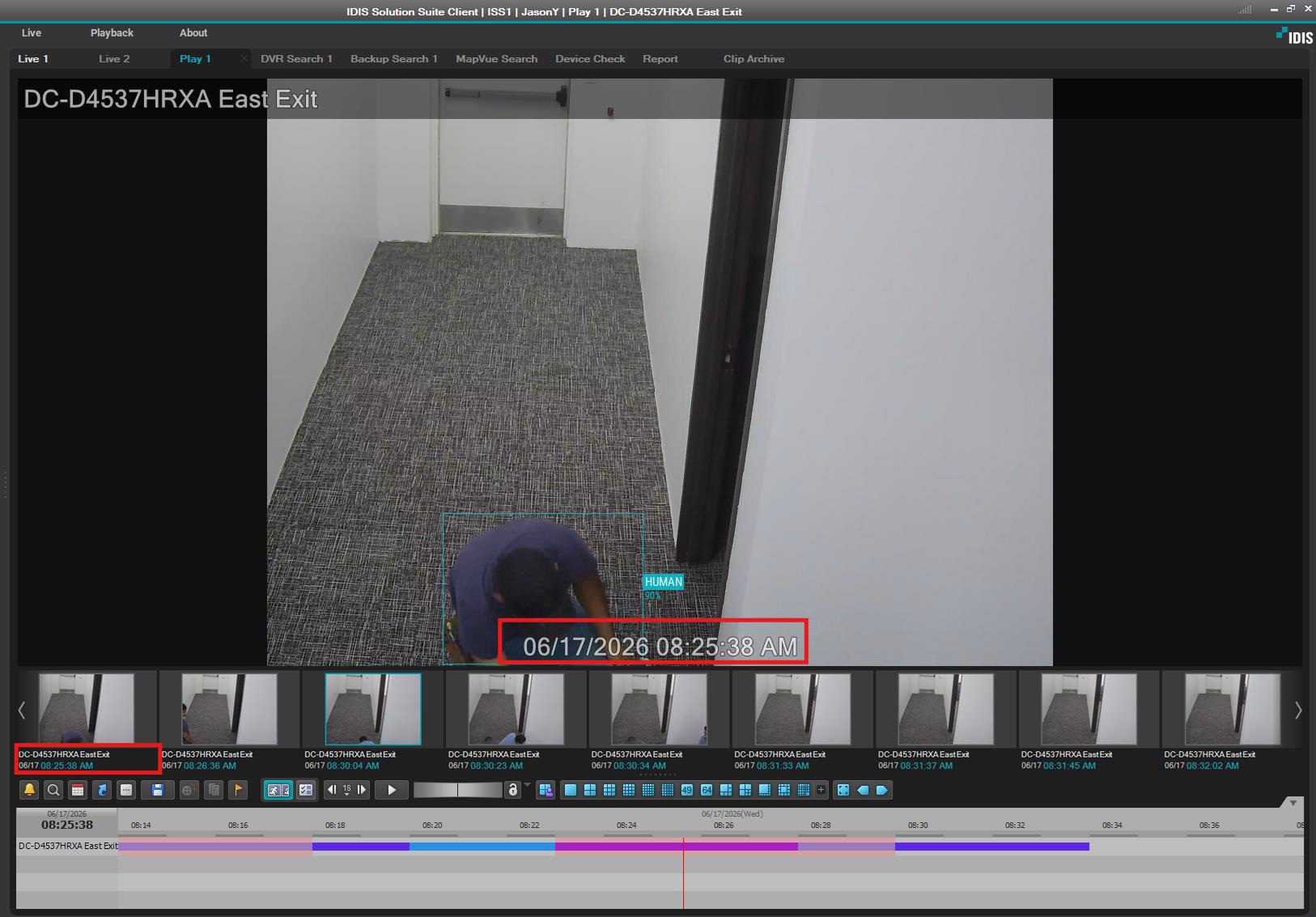Step forward one frame
Screen dimensions: 1316x917
click(x=362, y=790)
